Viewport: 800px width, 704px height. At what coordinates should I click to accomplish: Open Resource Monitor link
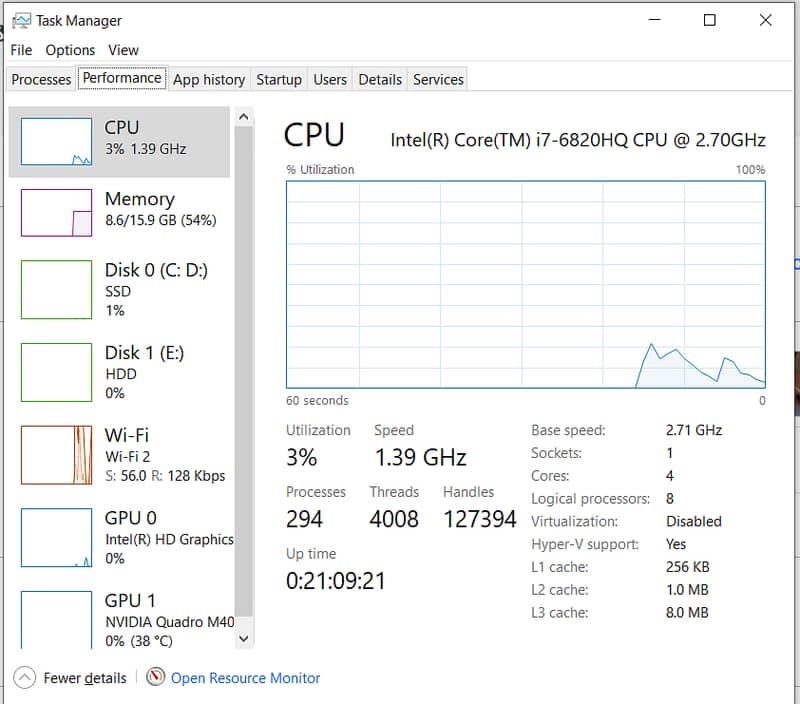(x=245, y=678)
